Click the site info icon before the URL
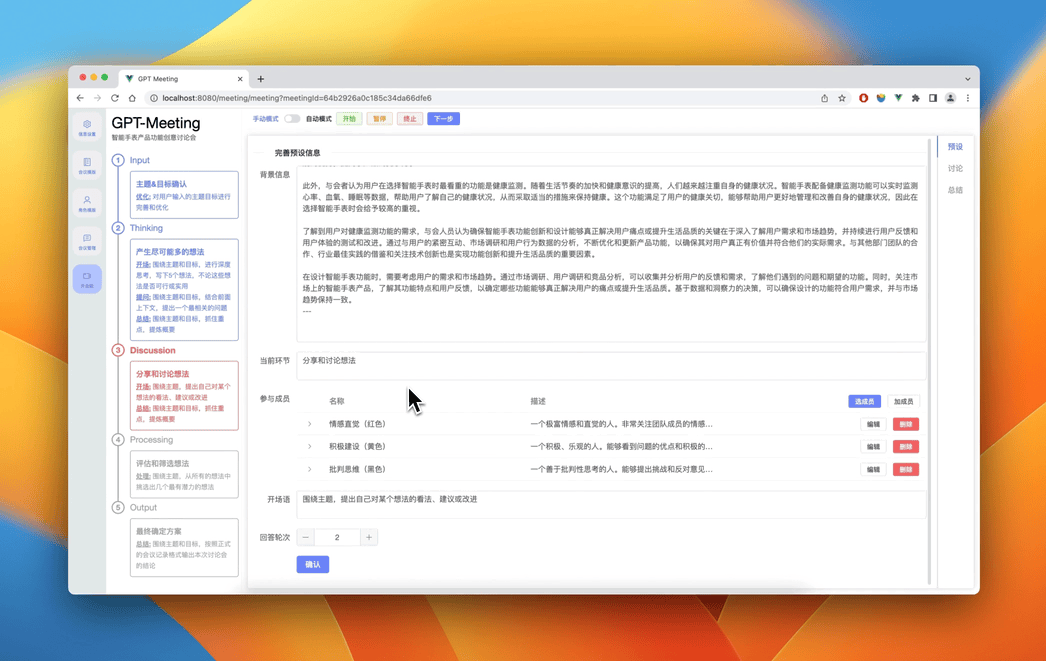The image size is (1046, 661). point(153,98)
